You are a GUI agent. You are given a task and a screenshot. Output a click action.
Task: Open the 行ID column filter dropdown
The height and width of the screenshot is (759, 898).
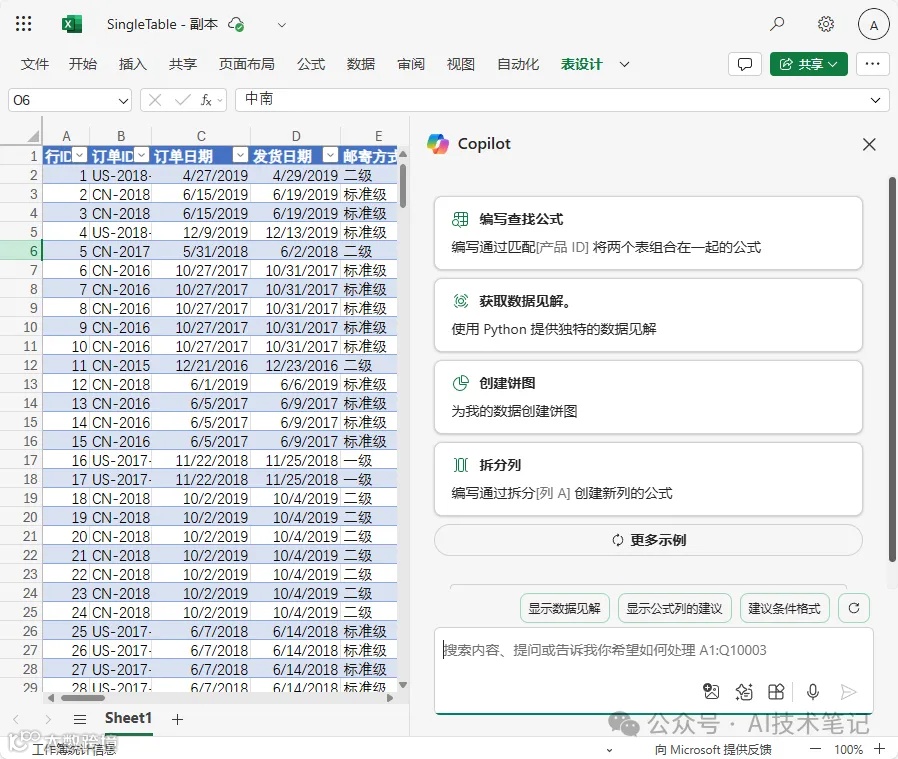click(x=80, y=155)
